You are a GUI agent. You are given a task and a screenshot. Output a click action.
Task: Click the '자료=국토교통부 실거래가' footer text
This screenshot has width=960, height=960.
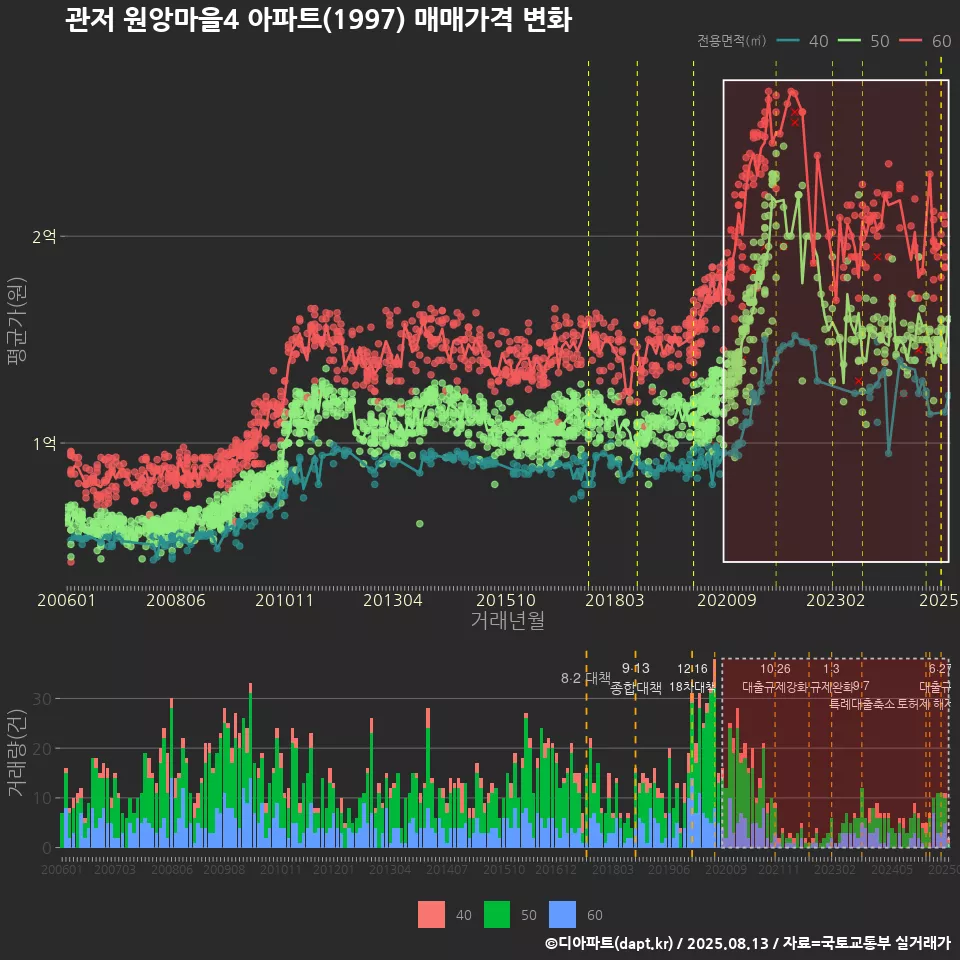[x=866, y=943]
